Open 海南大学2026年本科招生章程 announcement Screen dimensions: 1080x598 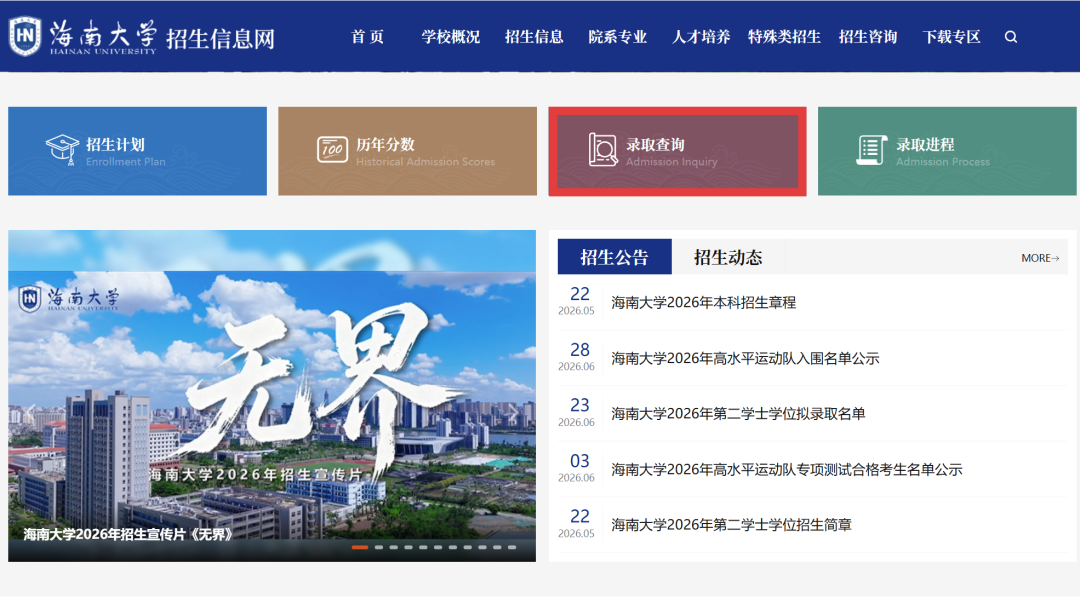point(703,302)
